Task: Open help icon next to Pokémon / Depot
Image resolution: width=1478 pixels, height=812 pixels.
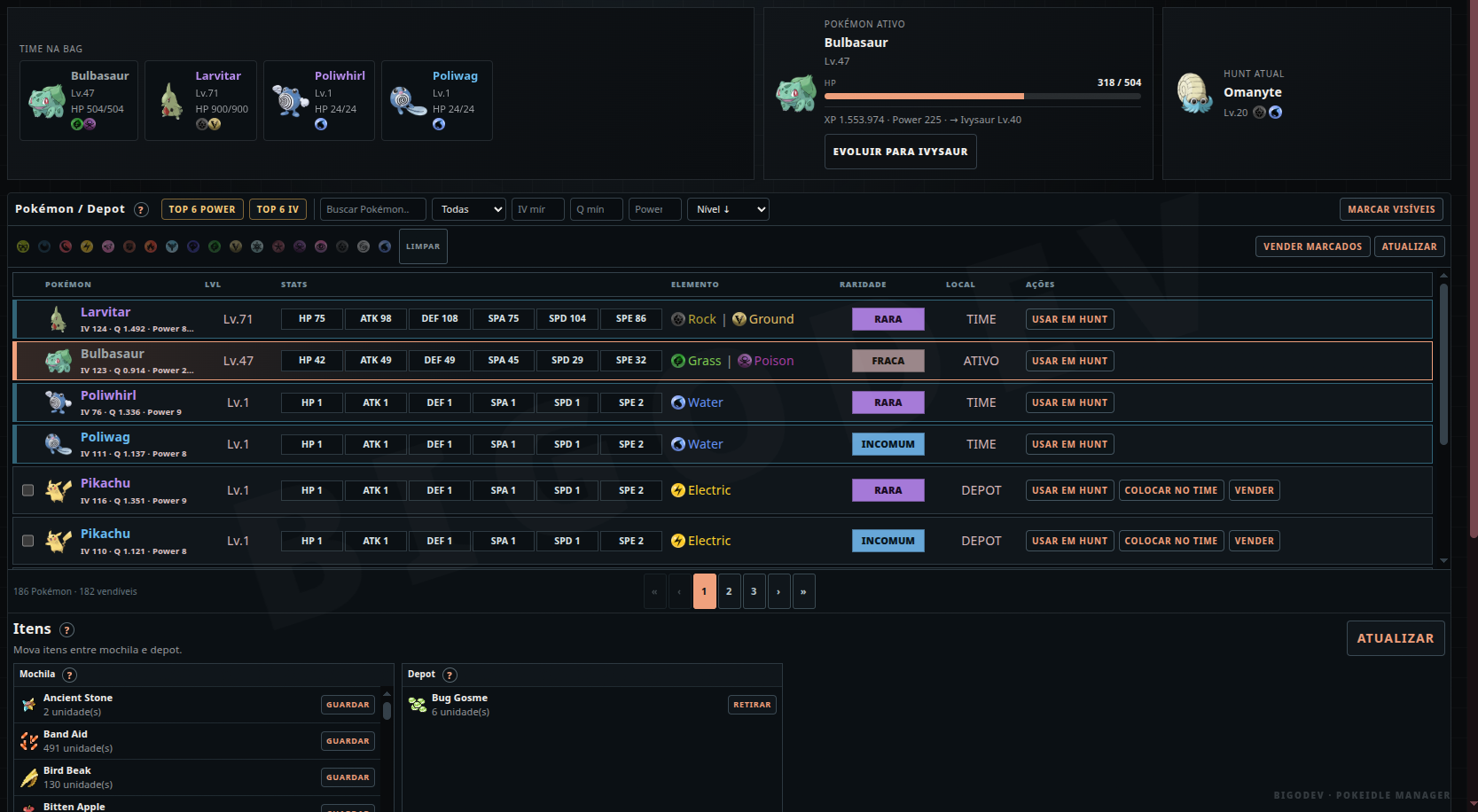Action: click(141, 210)
